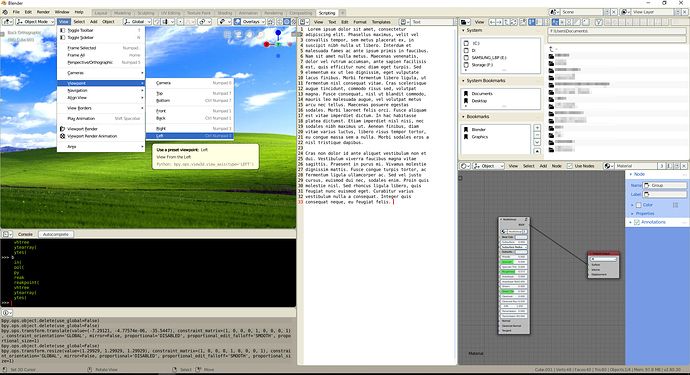The image size is (690, 375).
Task: Click the file browser parent directory icon
Action: [506, 22]
